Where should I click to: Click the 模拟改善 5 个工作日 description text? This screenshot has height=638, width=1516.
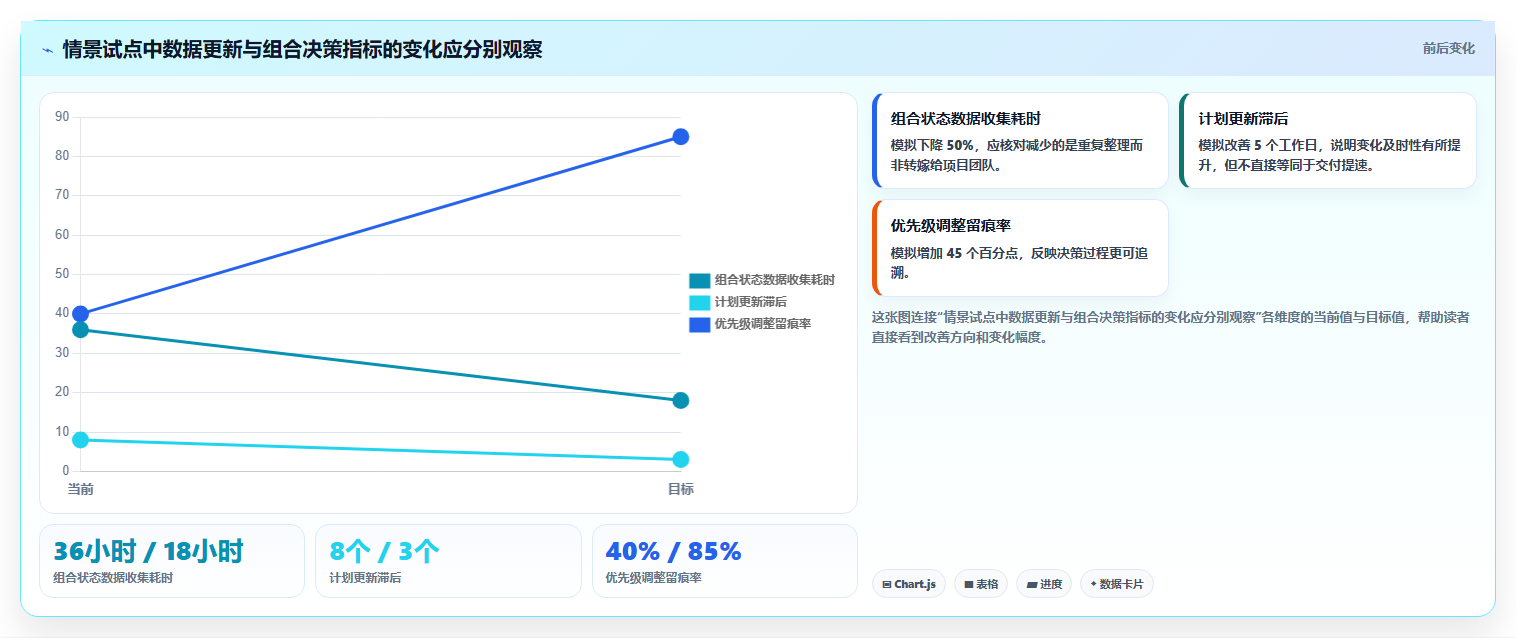pyautogui.click(x=1329, y=155)
